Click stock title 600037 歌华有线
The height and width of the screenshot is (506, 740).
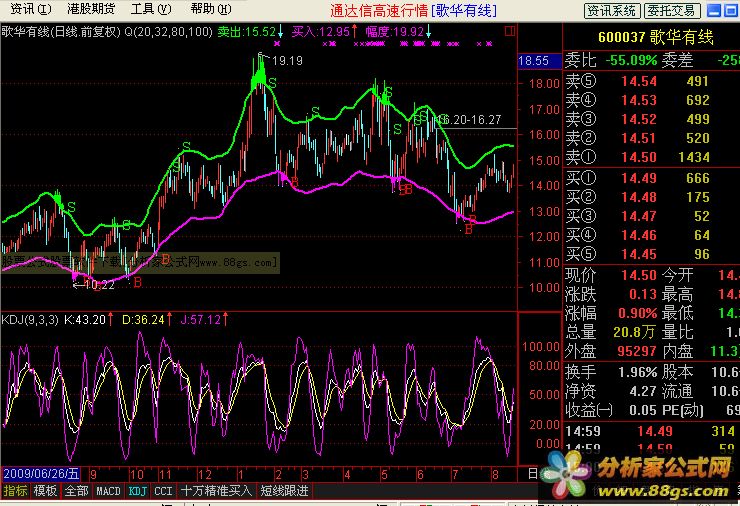click(656, 37)
